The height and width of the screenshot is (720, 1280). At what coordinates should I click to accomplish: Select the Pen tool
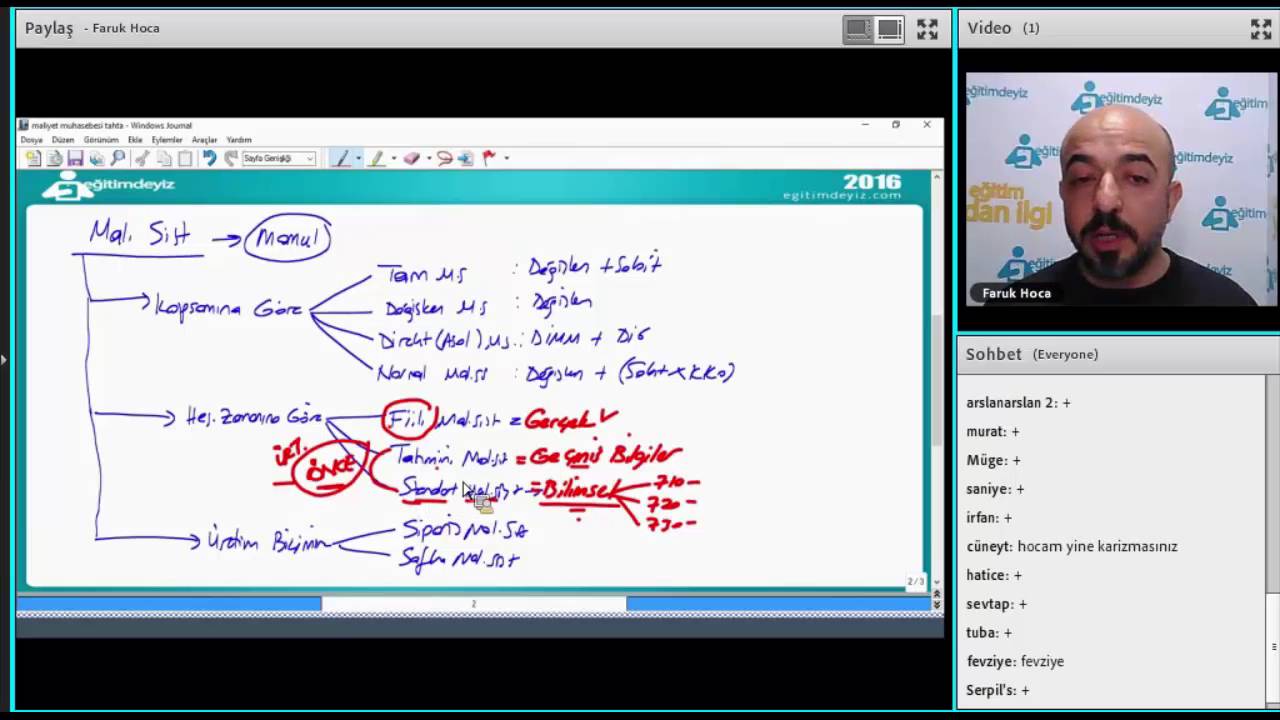pos(342,158)
